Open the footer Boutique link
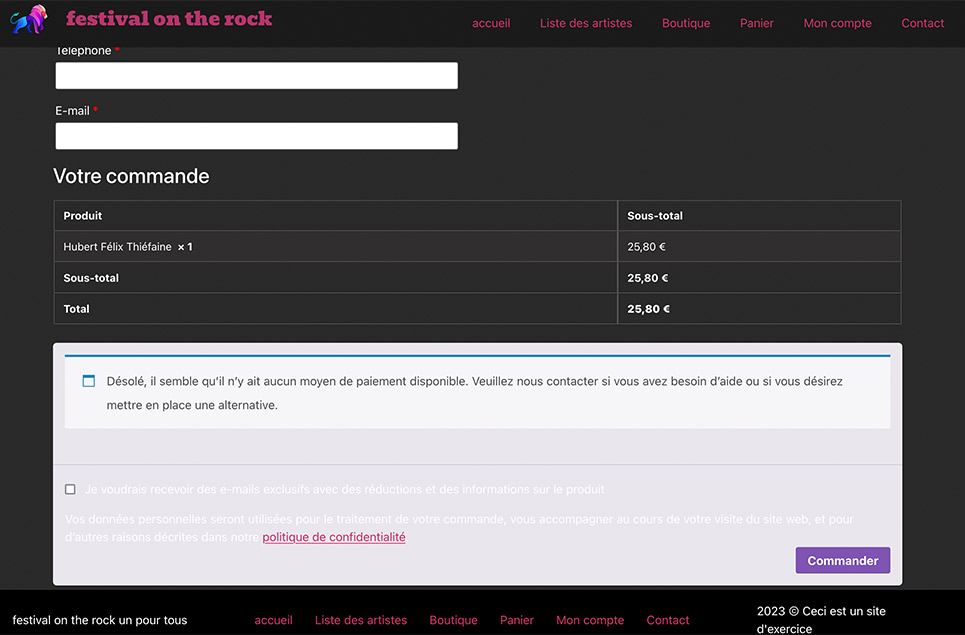This screenshot has height=635, width=965. click(454, 620)
